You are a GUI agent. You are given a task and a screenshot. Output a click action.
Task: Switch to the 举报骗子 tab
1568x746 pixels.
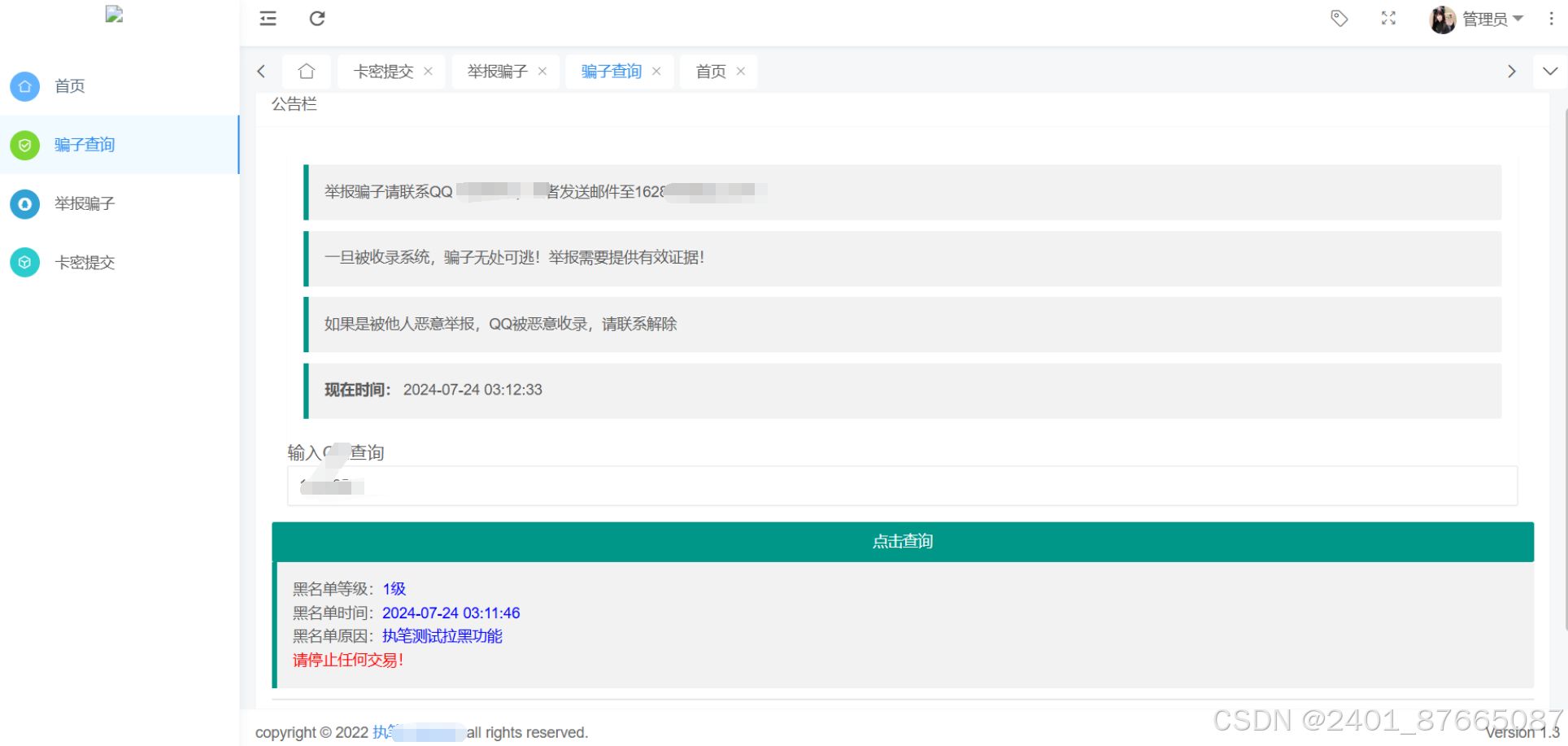tap(497, 71)
